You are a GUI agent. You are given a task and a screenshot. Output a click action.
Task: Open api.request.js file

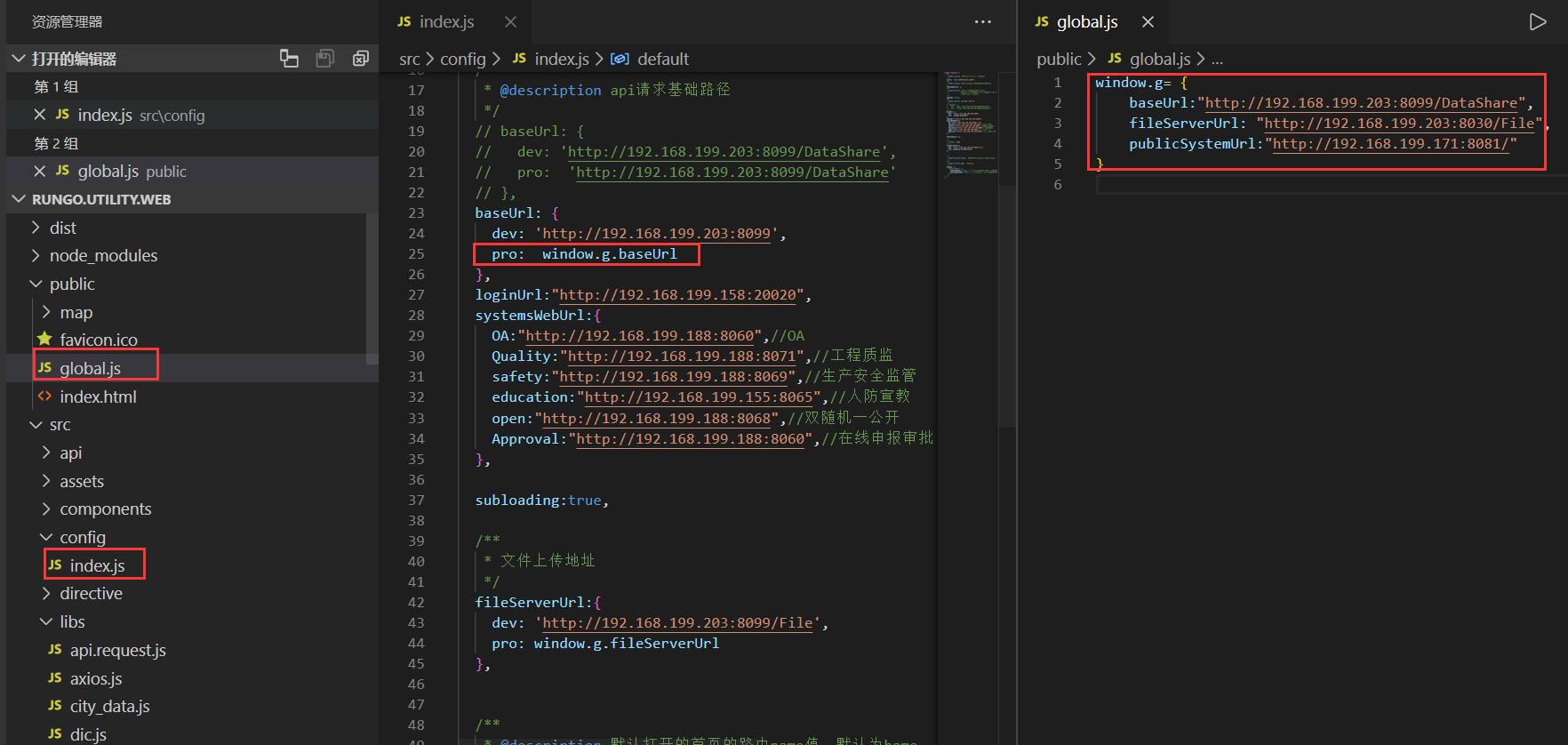[117, 650]
